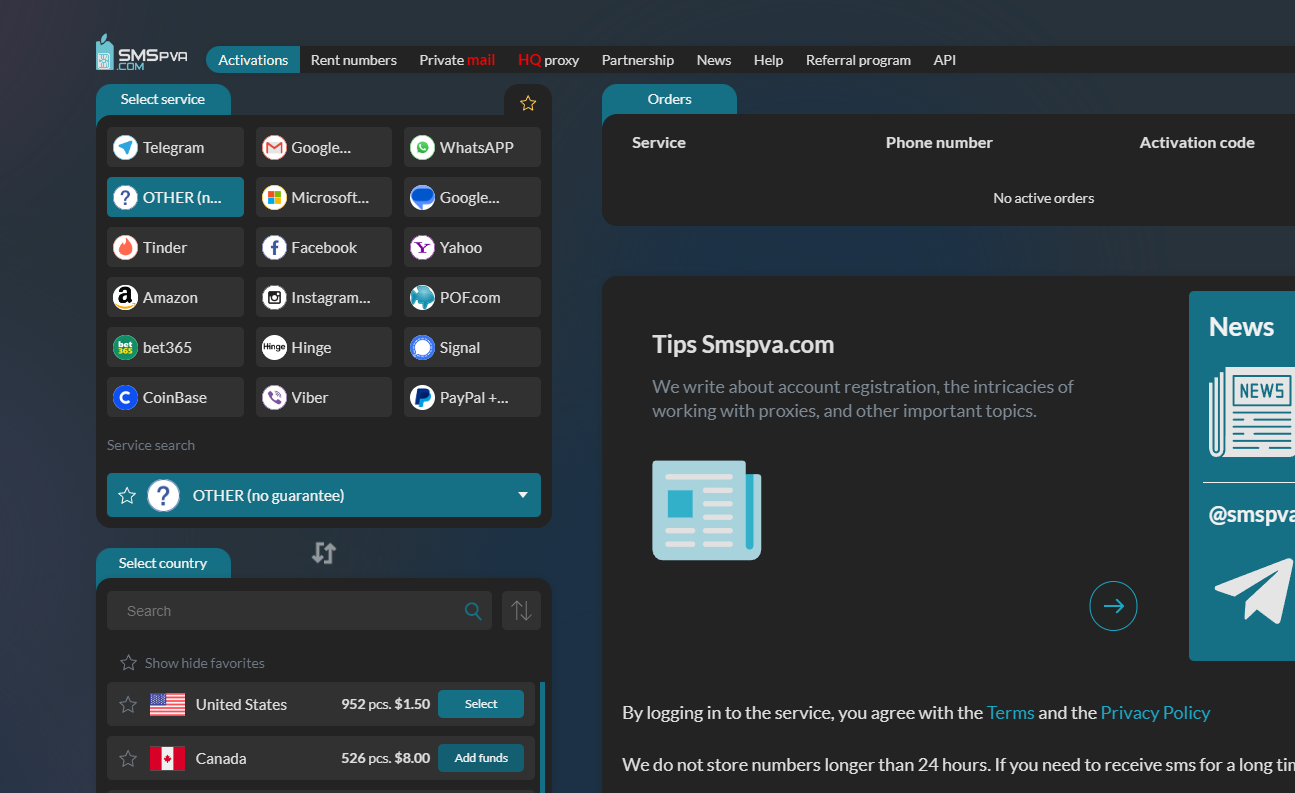The height and width of the screenshot is (793, 1295).
Task: Open HQ proxy page
Action: coord(548,60)
